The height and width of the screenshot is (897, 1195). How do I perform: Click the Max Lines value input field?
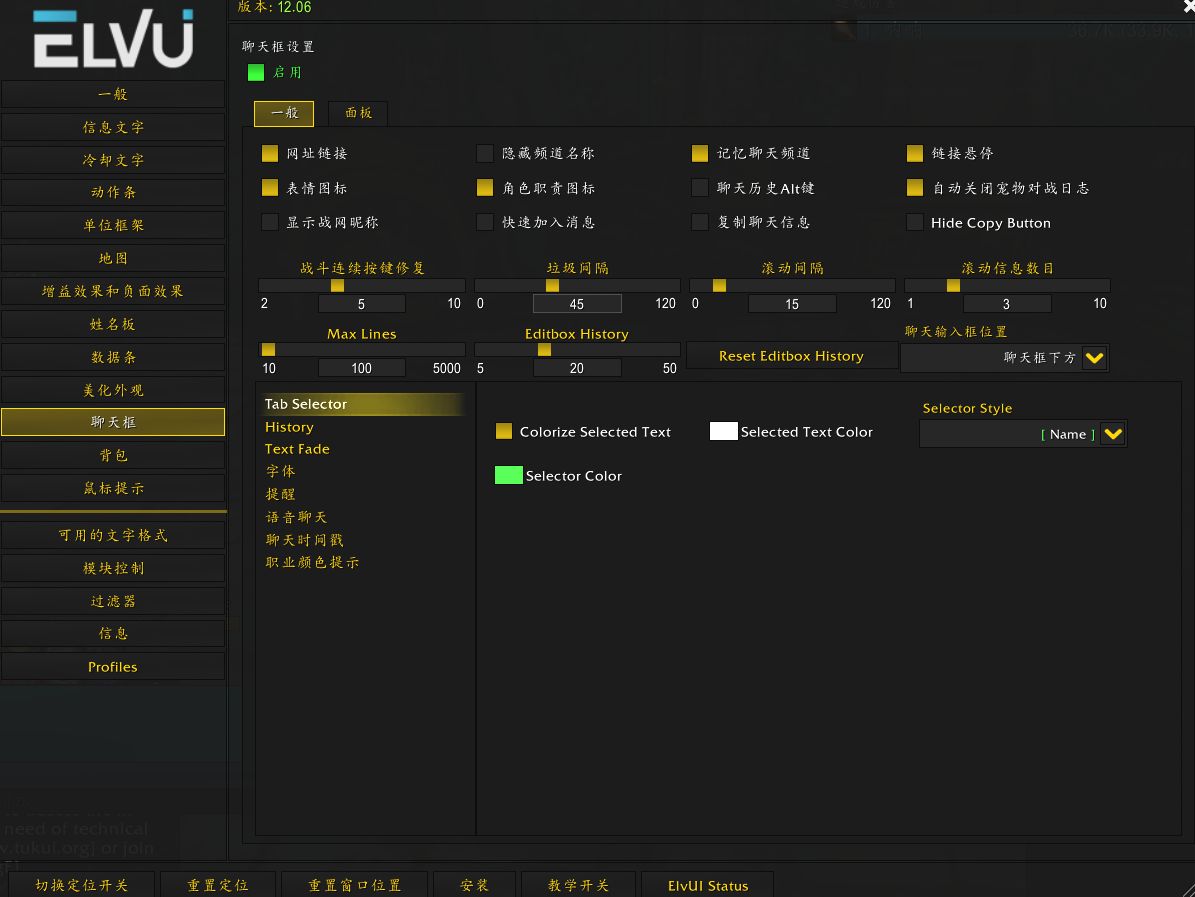tap(361, 368)
